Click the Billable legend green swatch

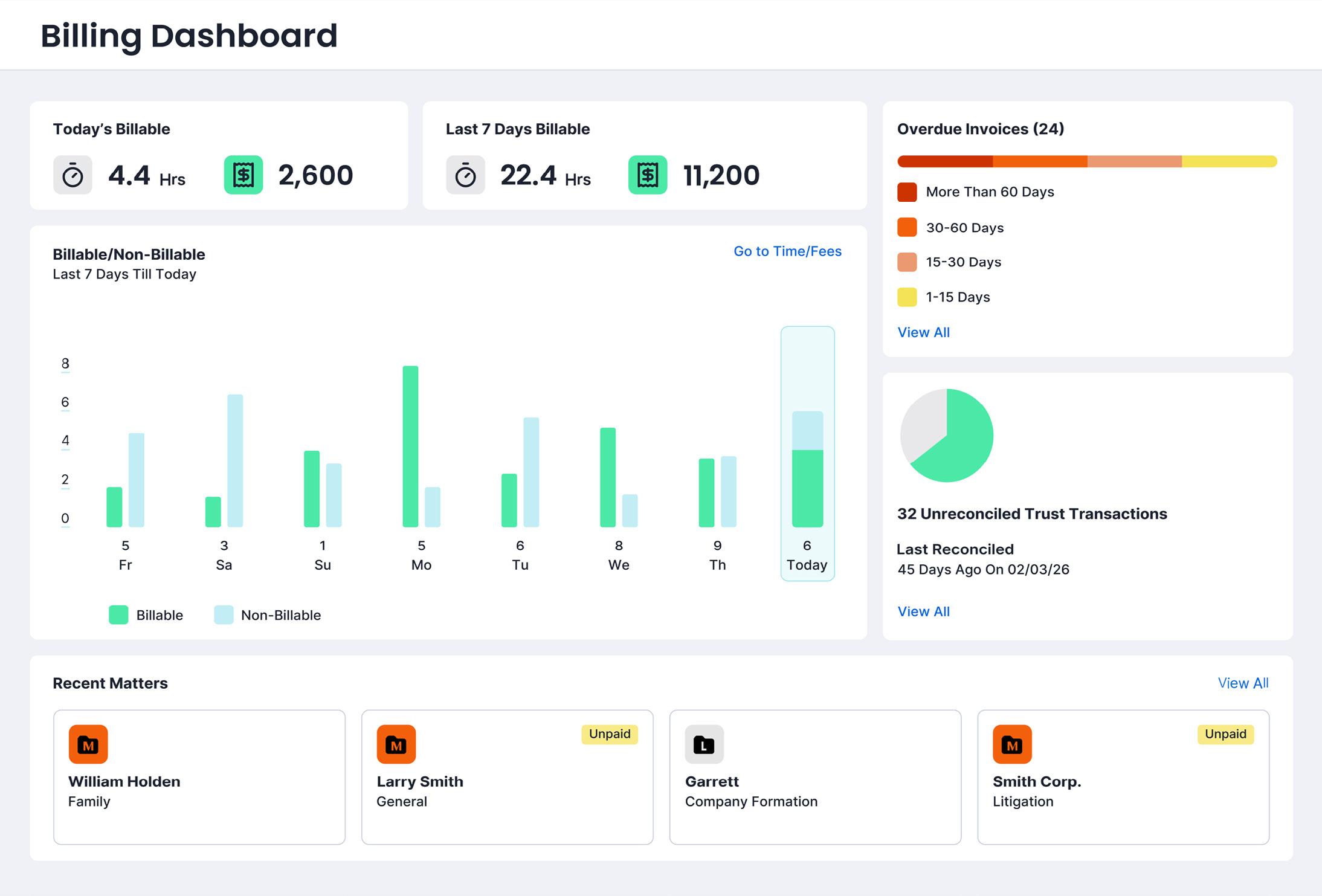tap(118, 615)
